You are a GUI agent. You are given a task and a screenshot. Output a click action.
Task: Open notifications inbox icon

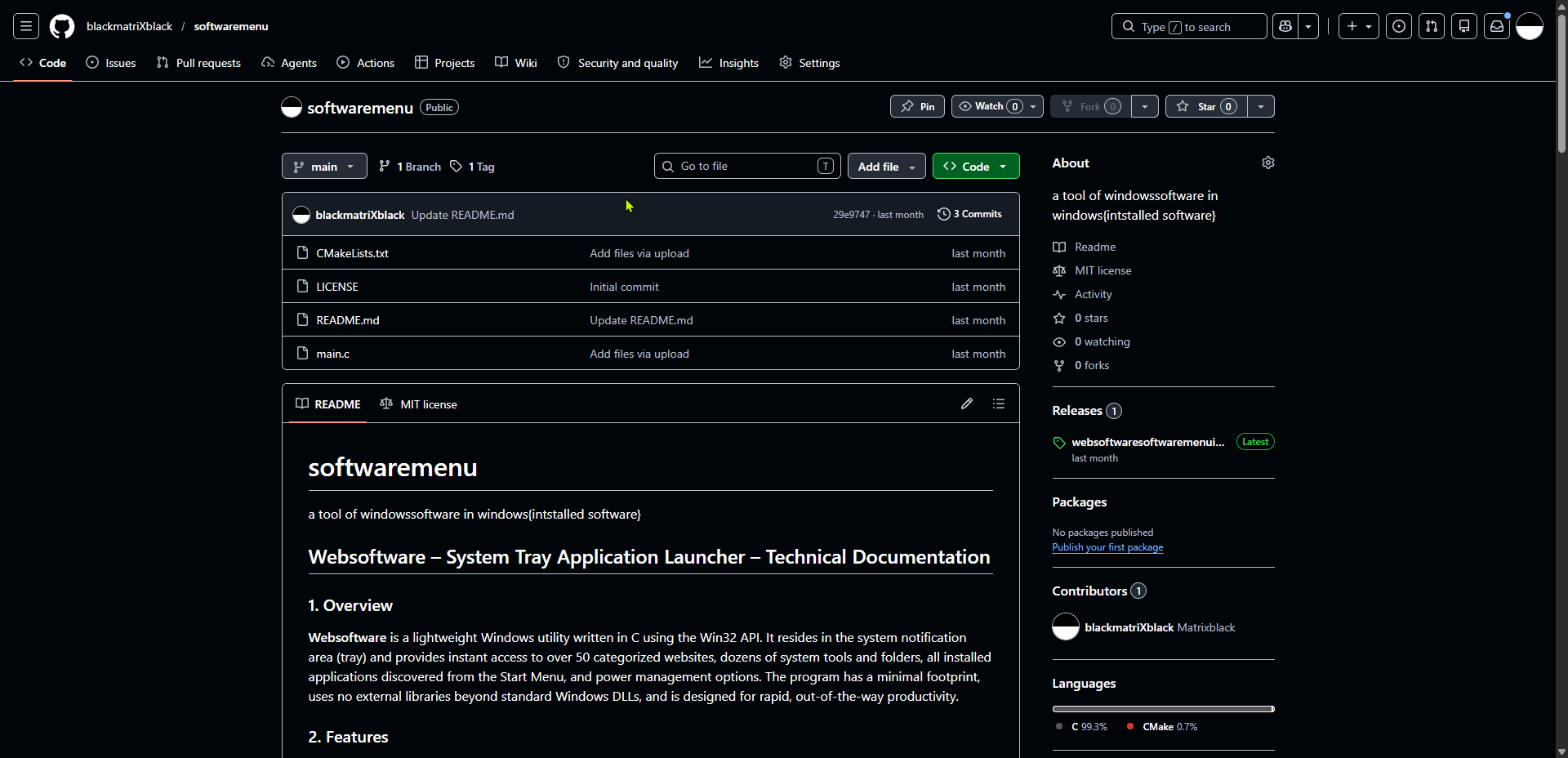1497,26
